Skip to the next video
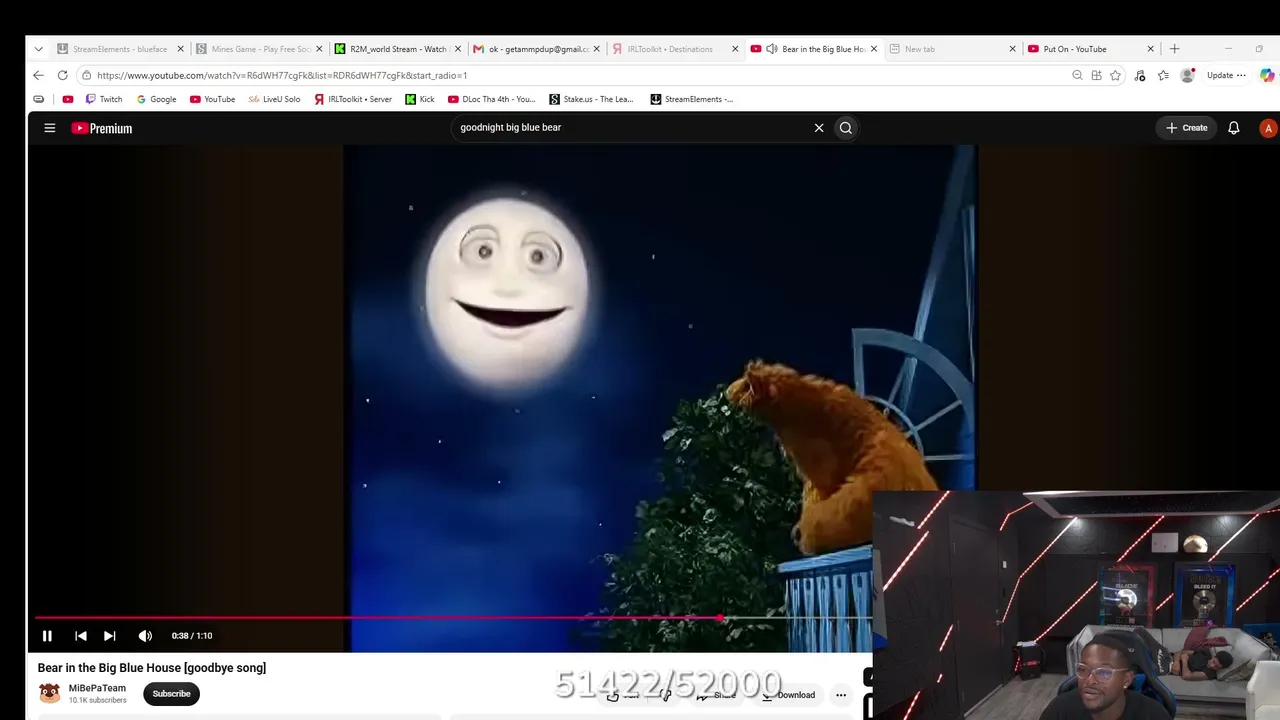 pyautogui.click(x=110, y=636)
